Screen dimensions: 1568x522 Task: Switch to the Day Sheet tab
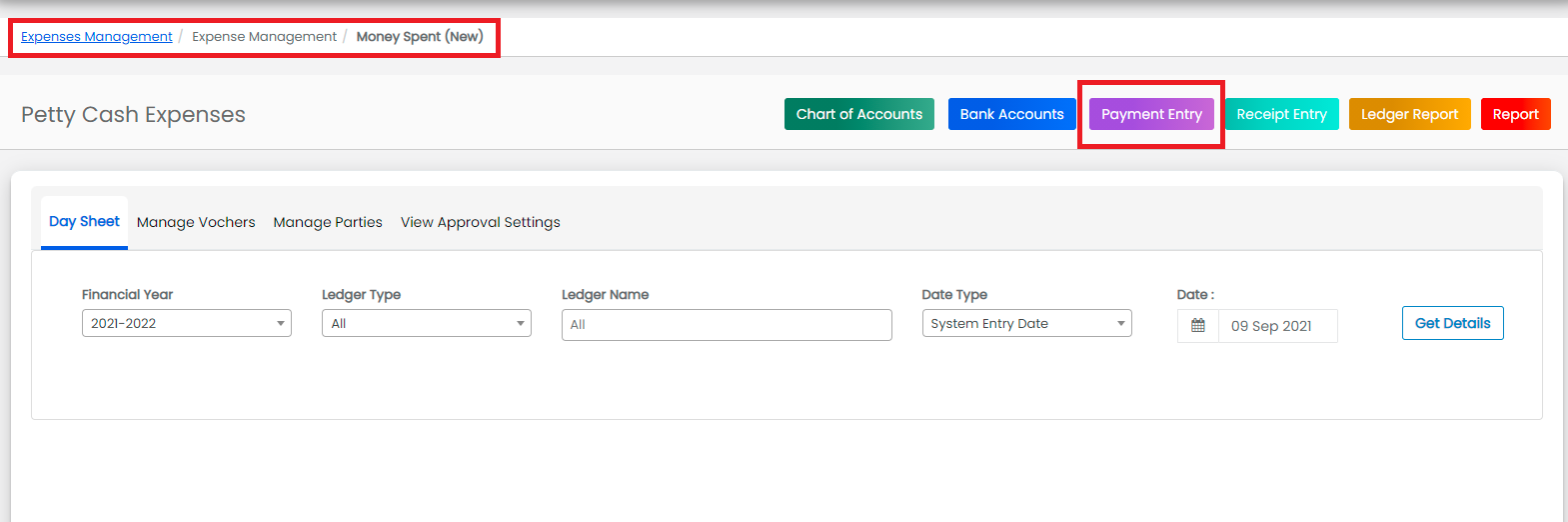[84, 221]
